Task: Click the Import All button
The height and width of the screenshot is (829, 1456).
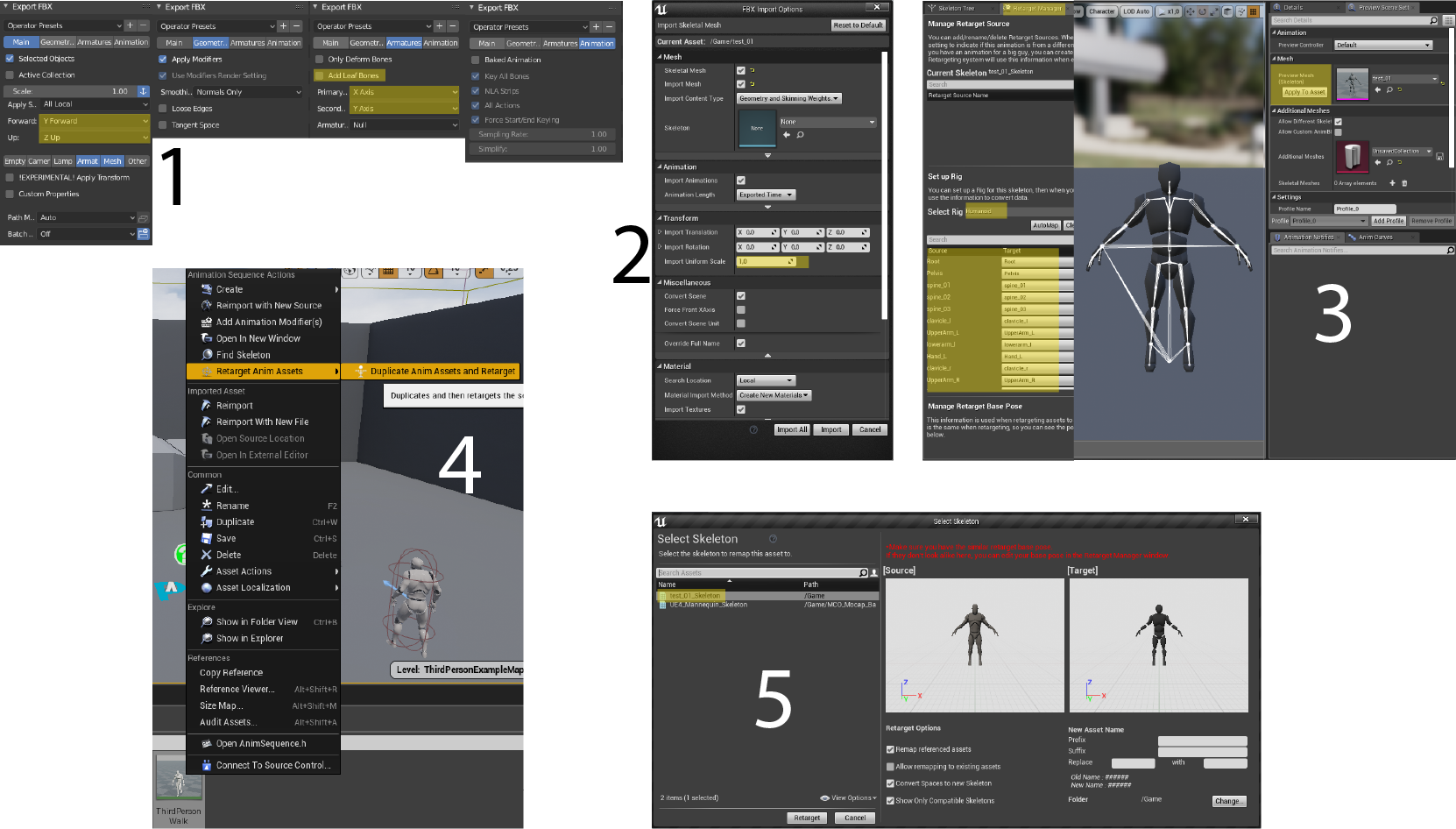Action: tap(792, 429)
